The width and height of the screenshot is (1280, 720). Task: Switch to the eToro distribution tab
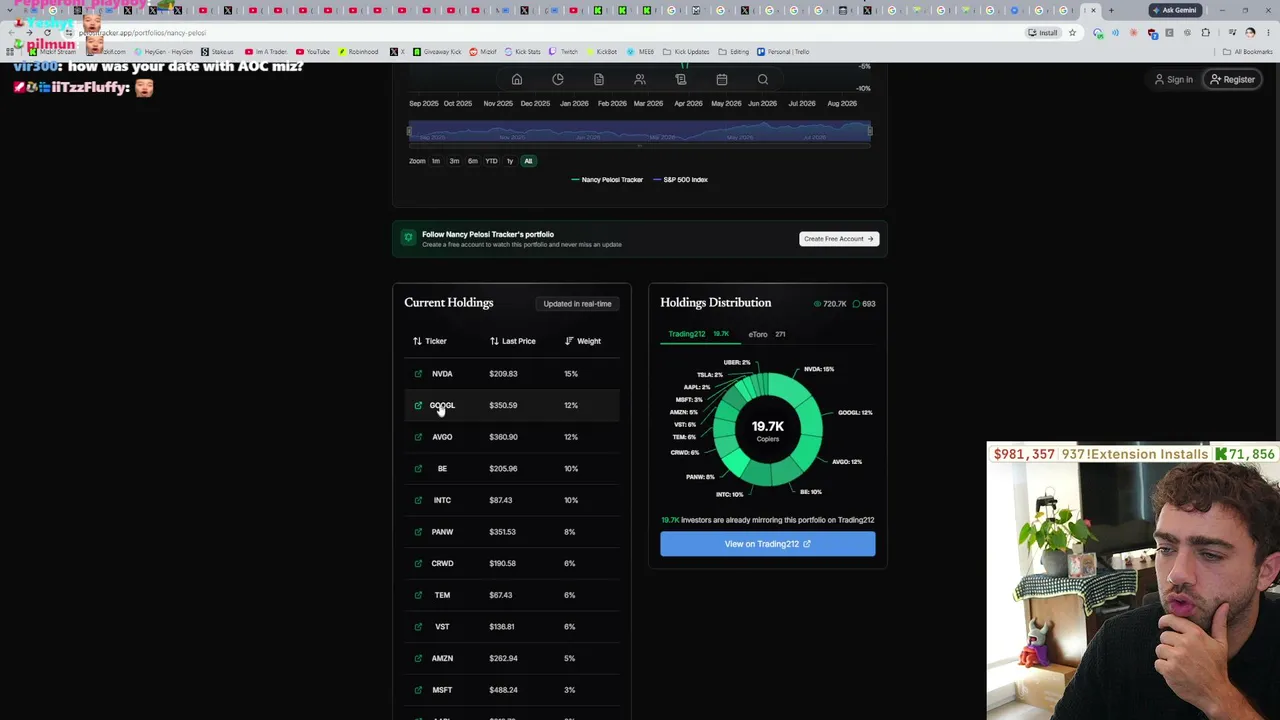click(767, 334)
